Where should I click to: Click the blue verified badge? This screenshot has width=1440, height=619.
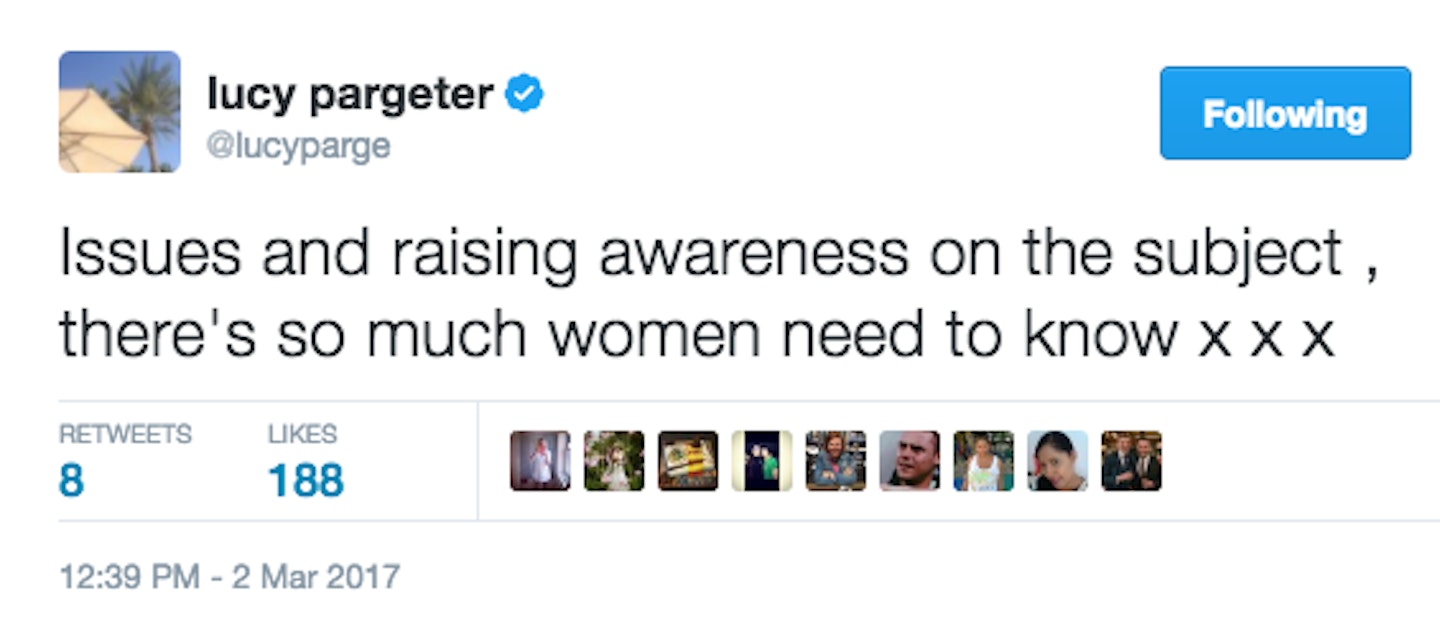pyautogui.click(x=524, y=95)
